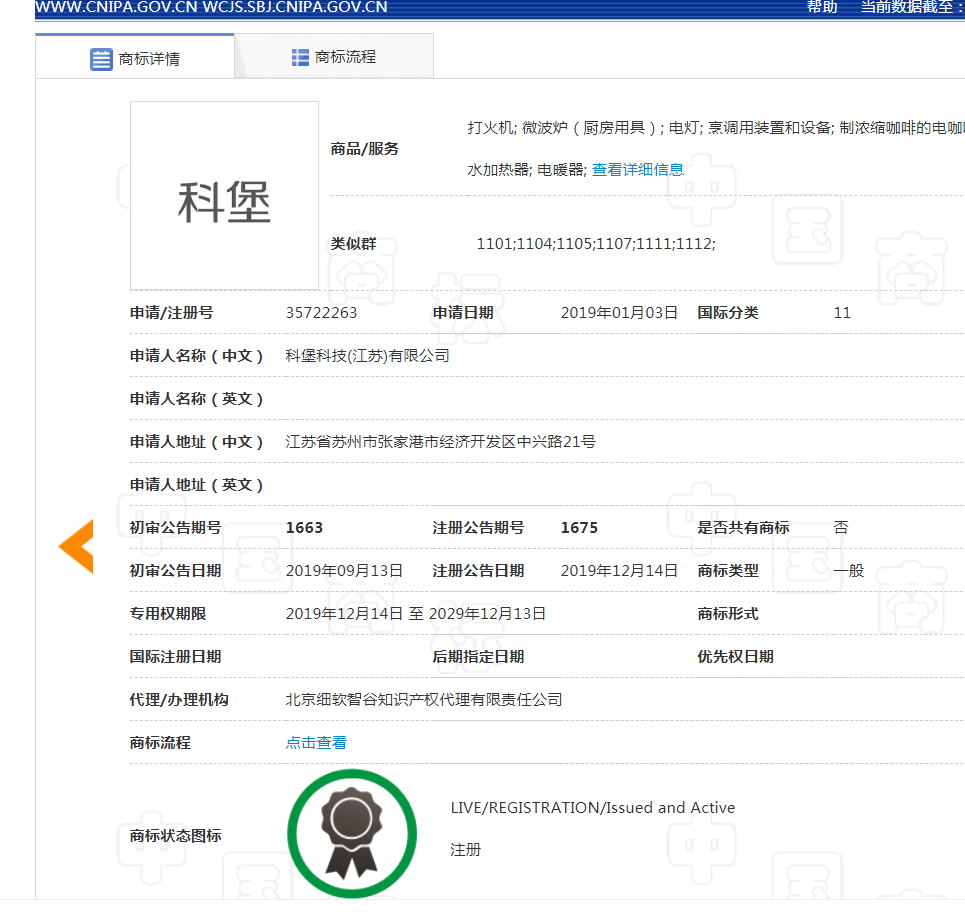This screenshot has height=918, width=965.
Task: Click applicant name 科堡科技(江苏)有限公司
Action: pyautogui.click(x=367, y=356)
